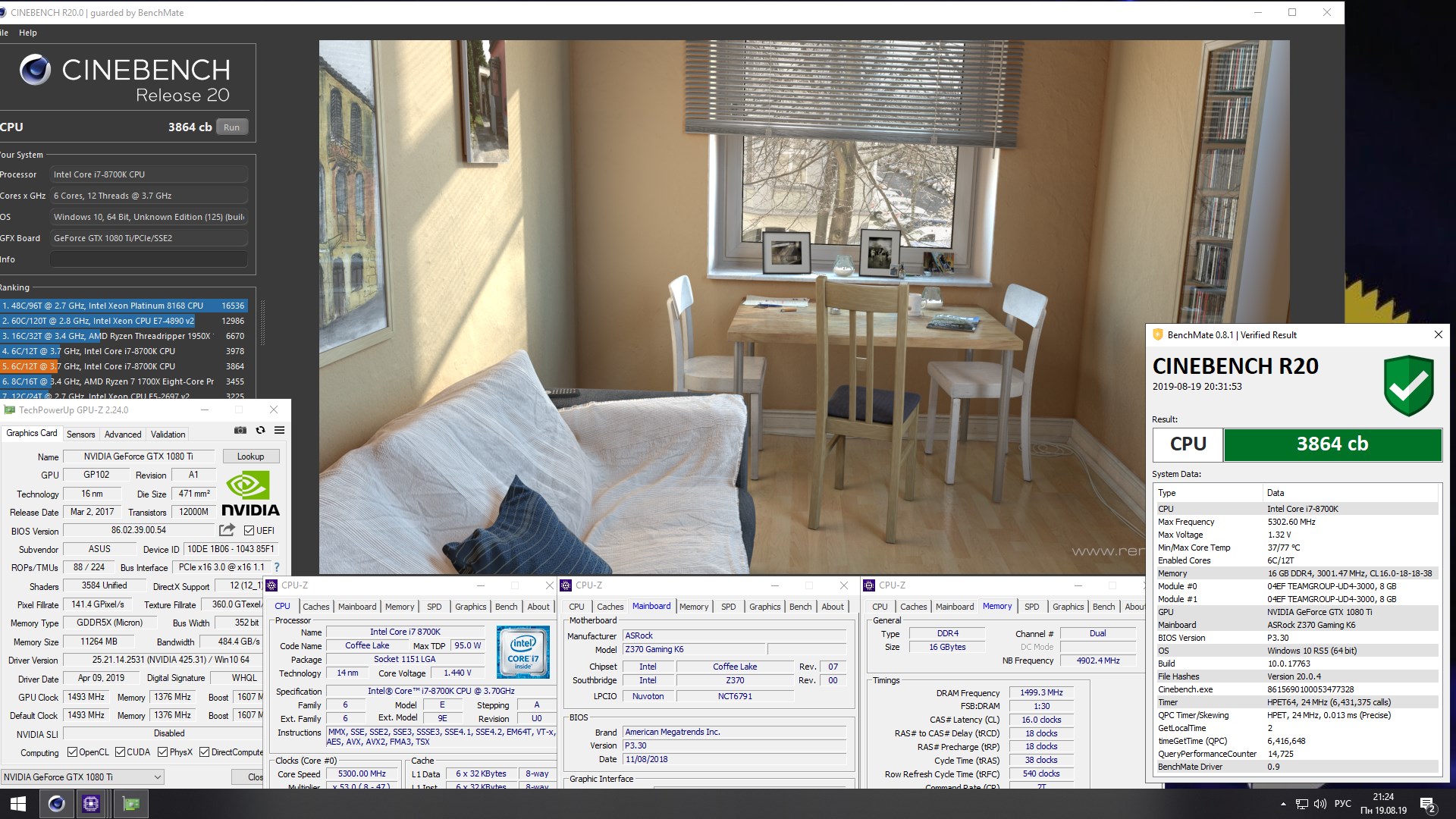Switch to the Advanced tab in GPU-Z
The width and height of the screenshot is (1456, 819).
click(123, 435)
